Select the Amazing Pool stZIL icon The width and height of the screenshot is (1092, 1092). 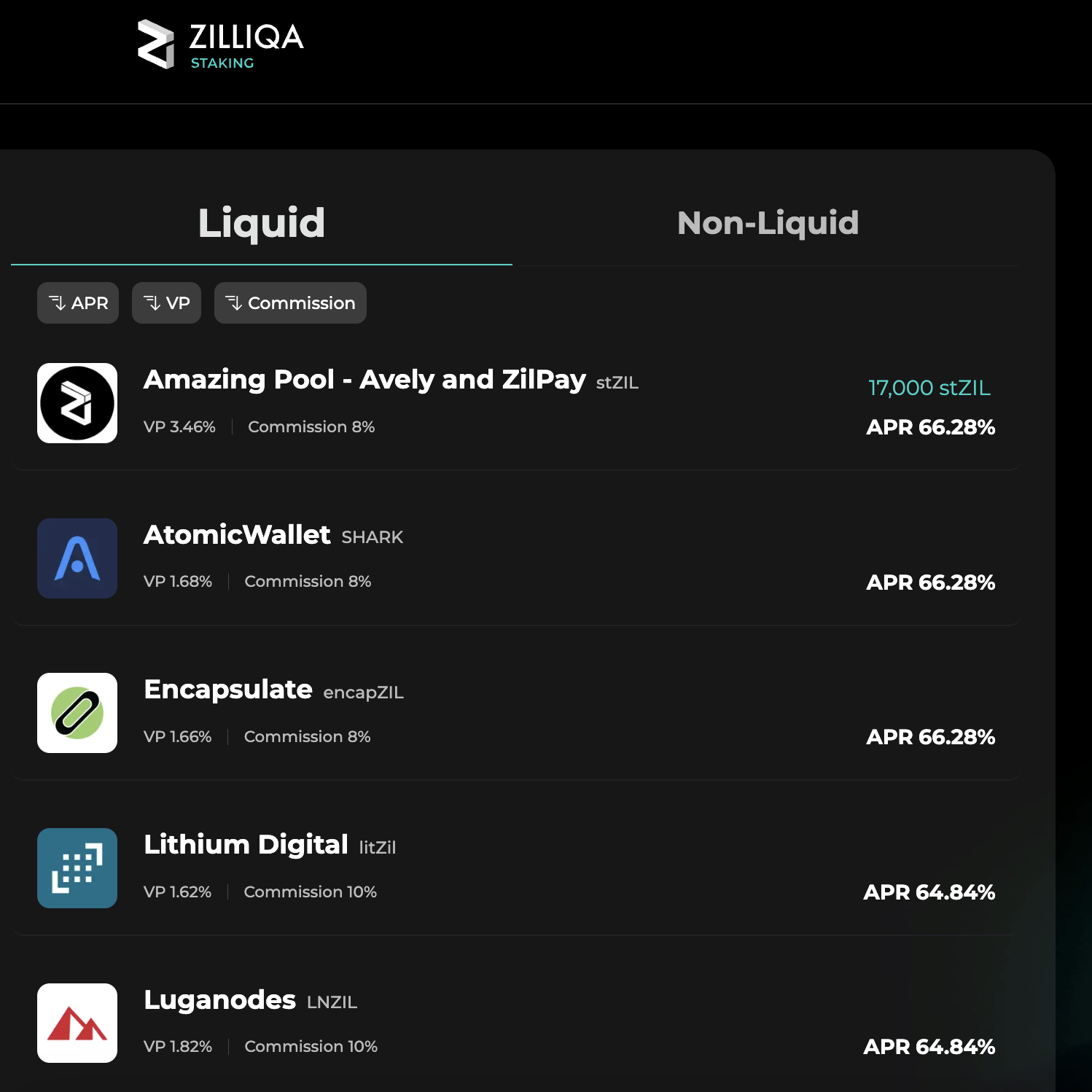tap(77, 403)
